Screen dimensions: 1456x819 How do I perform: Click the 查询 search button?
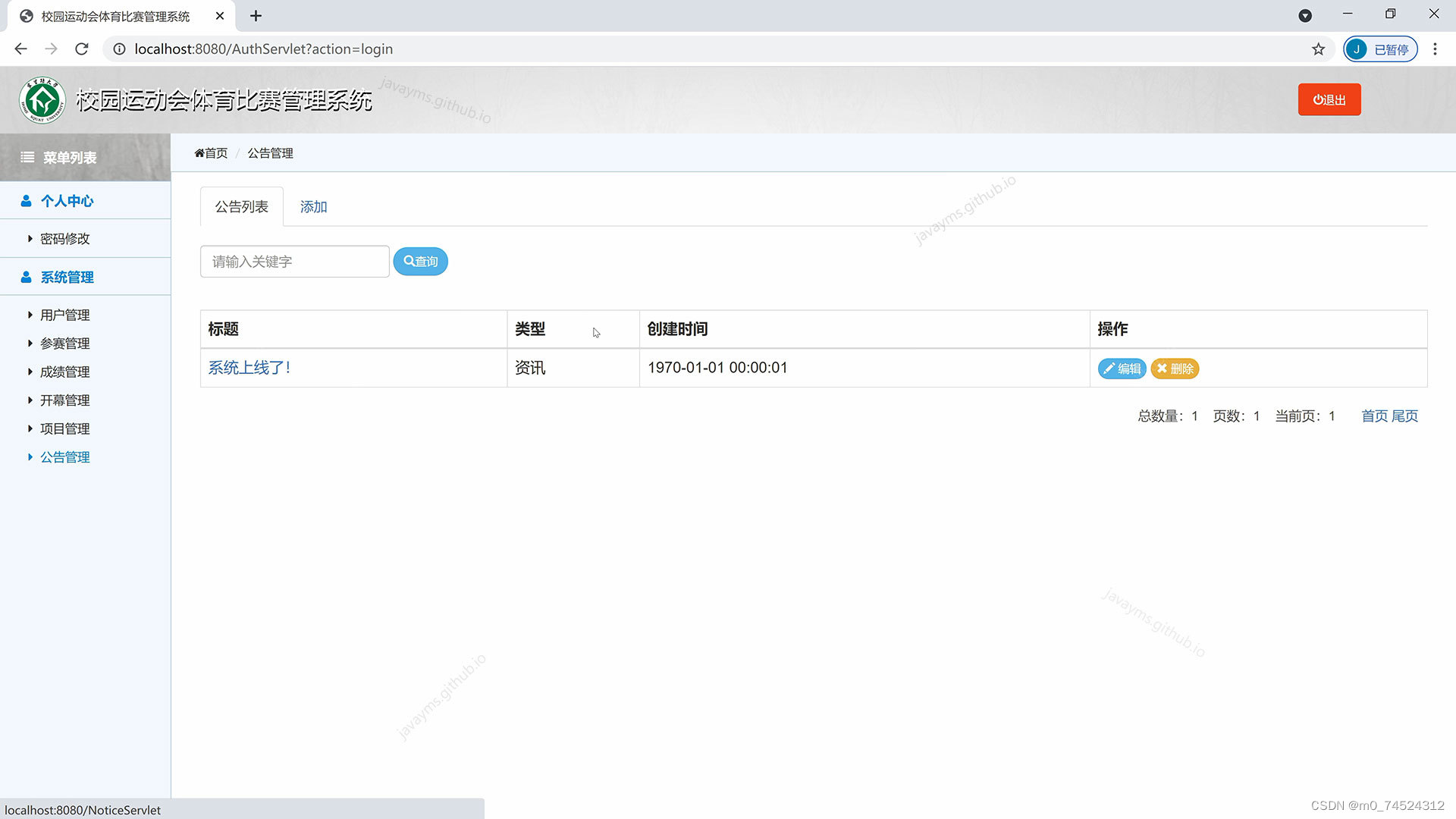pos(420,262)
